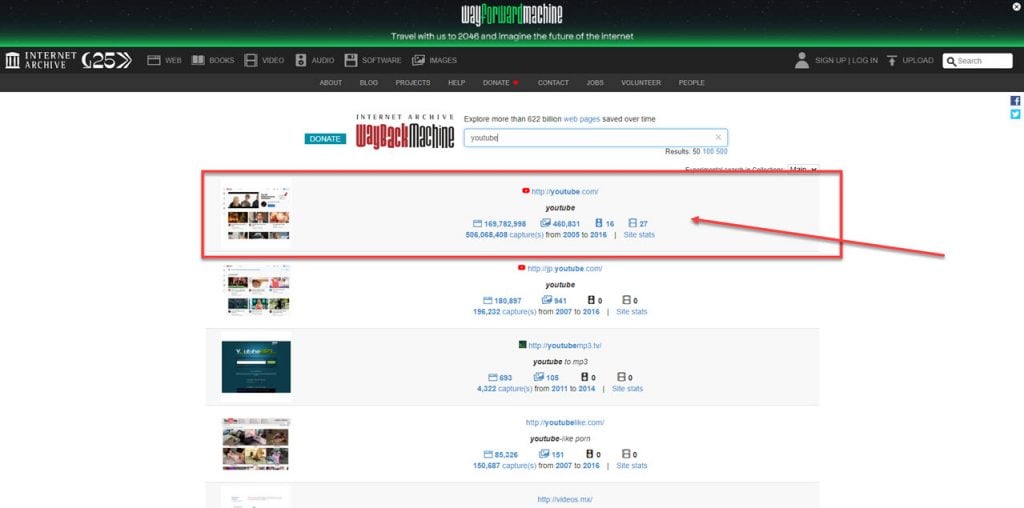Focus the Wayback Machine search field

(596, 138)
